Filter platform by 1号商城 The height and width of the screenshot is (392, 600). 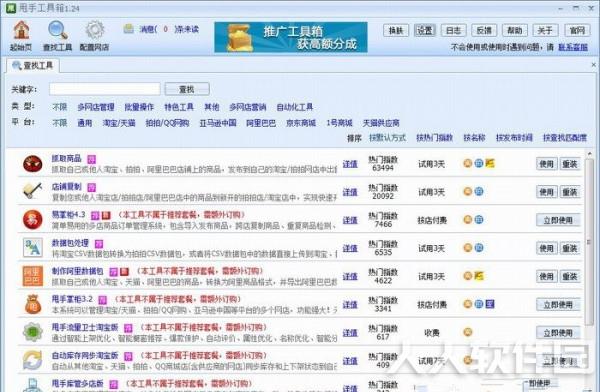click(x=339, y=123)
